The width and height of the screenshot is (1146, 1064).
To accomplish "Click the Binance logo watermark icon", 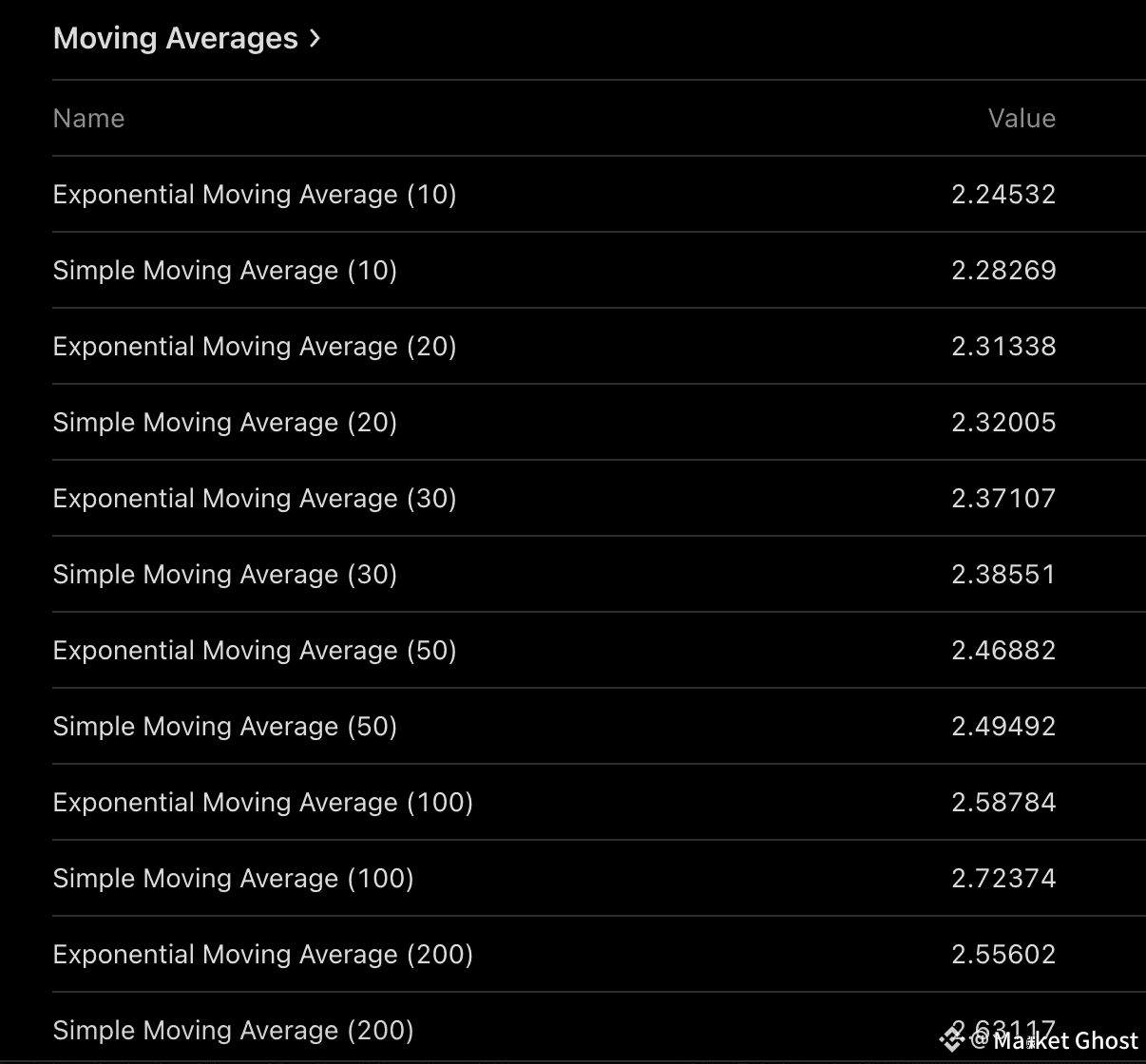I will tap(951, 1039).
